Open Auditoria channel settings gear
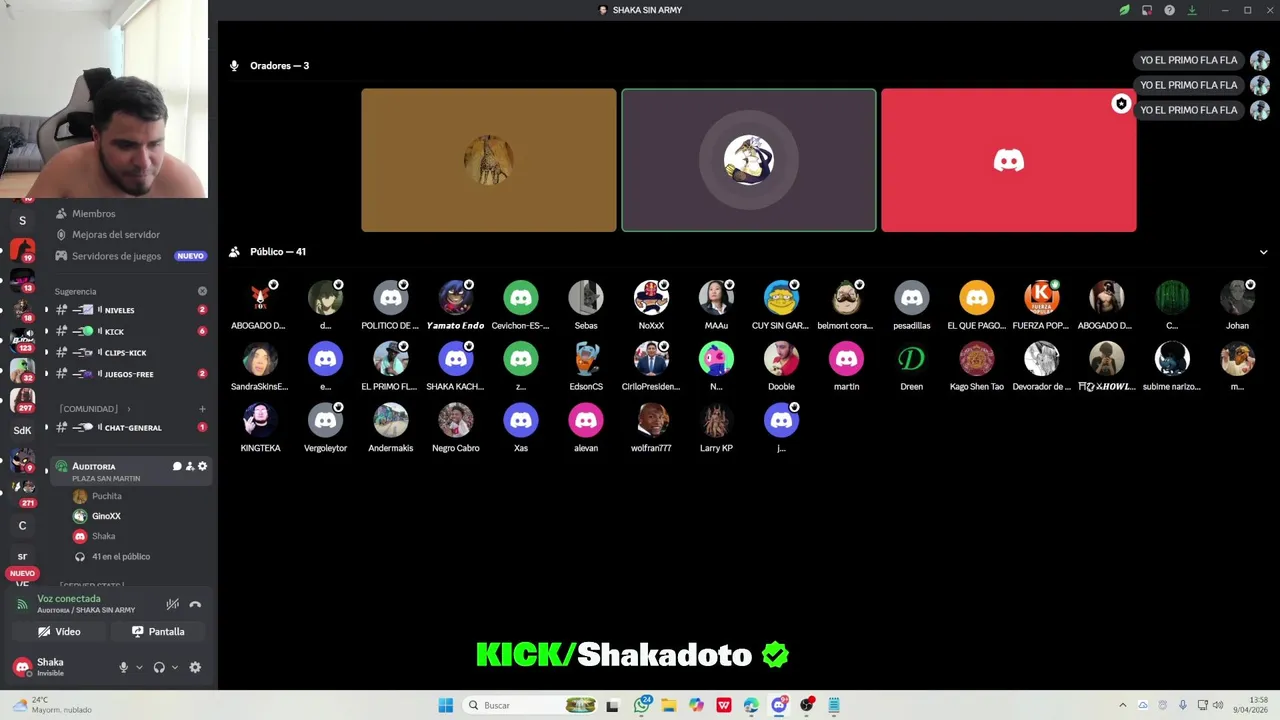This screenshot has height=720, width=1280. tap(203, 466)
